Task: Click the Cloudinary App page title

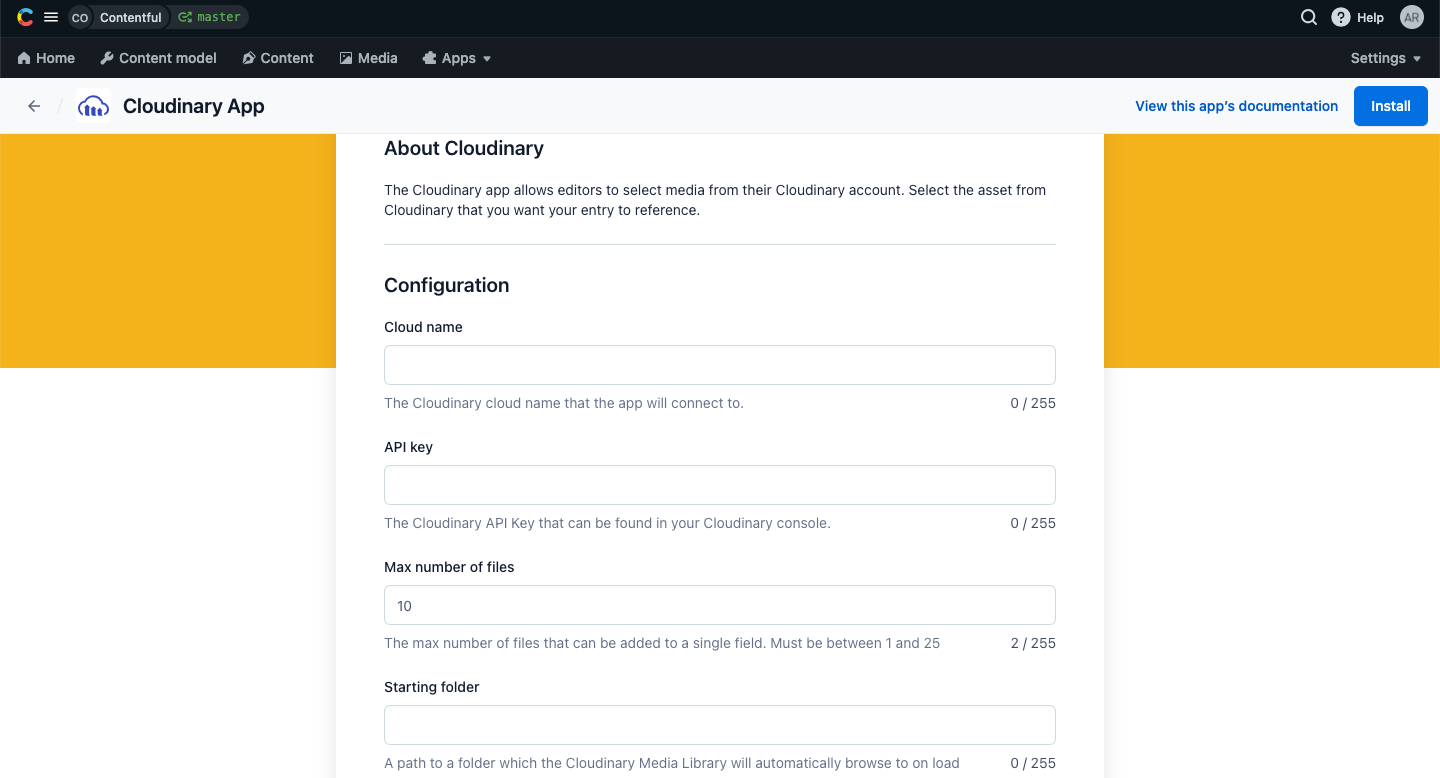Action: coord(193,106)
